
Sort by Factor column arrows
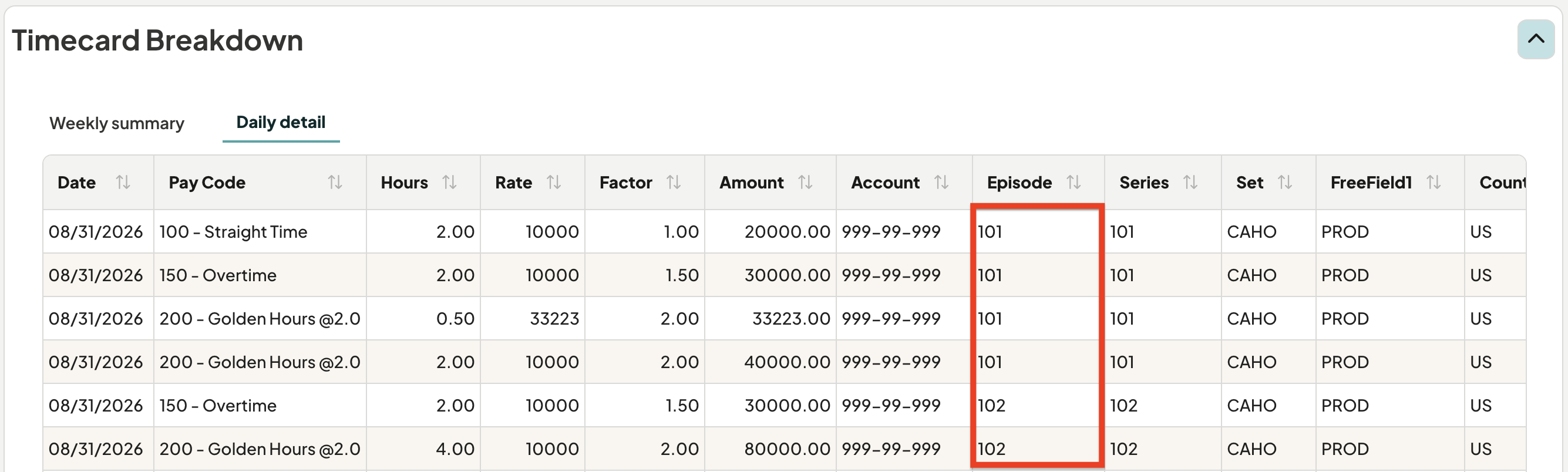pyautogui.click(x=673, y=182)
